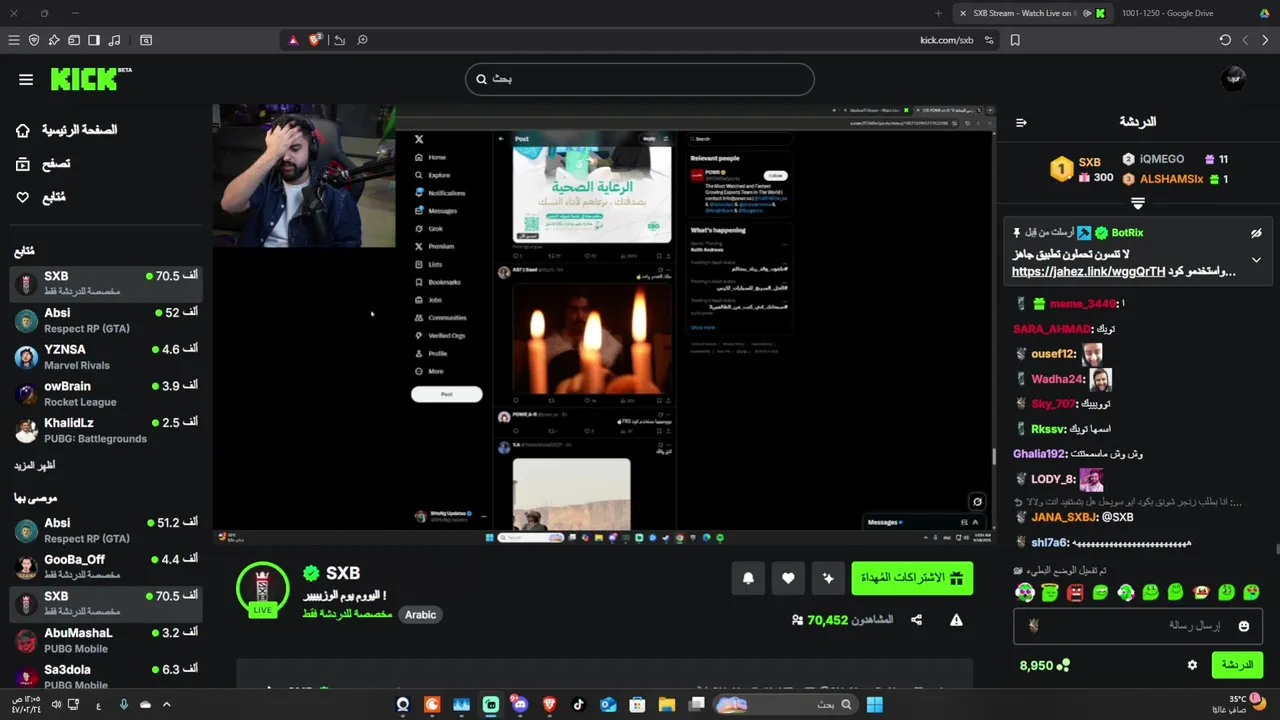Viewport: 1280px width, 720px height.
Task: Click the notification bell button
Action: point(748,578)
